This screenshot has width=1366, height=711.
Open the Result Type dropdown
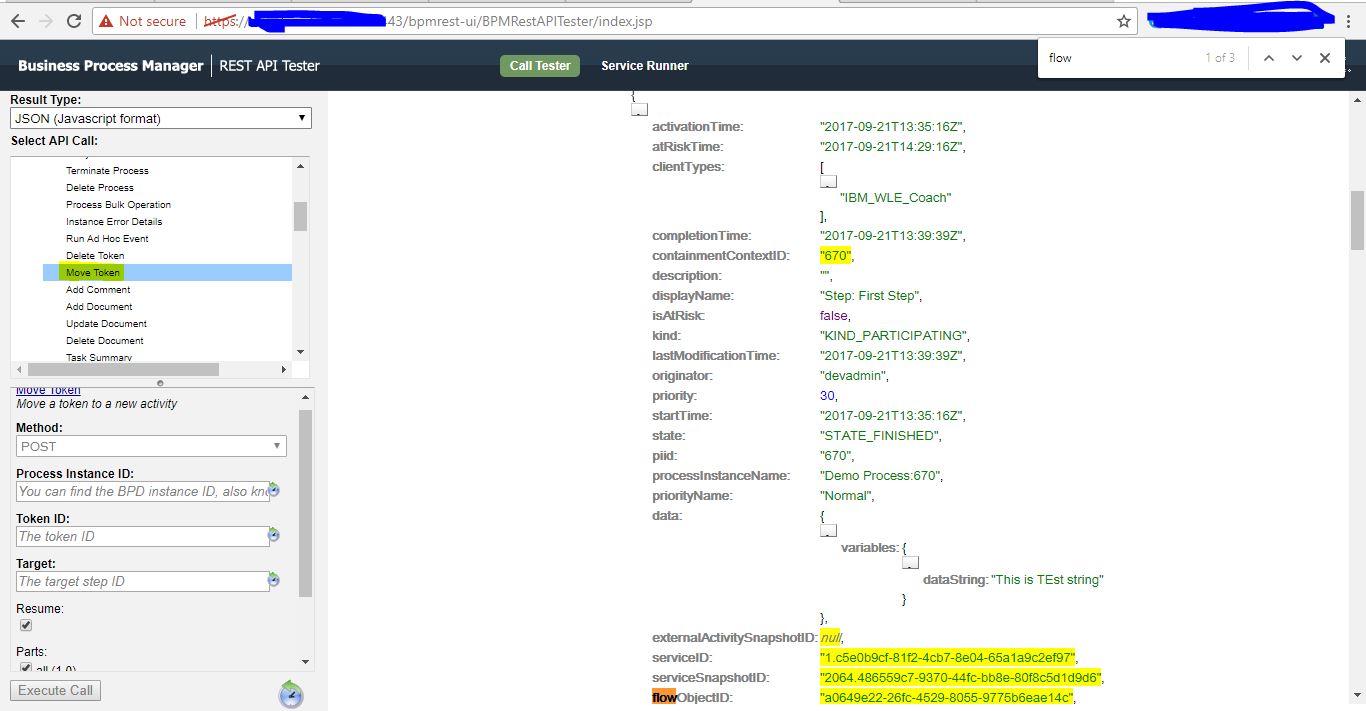160,118
